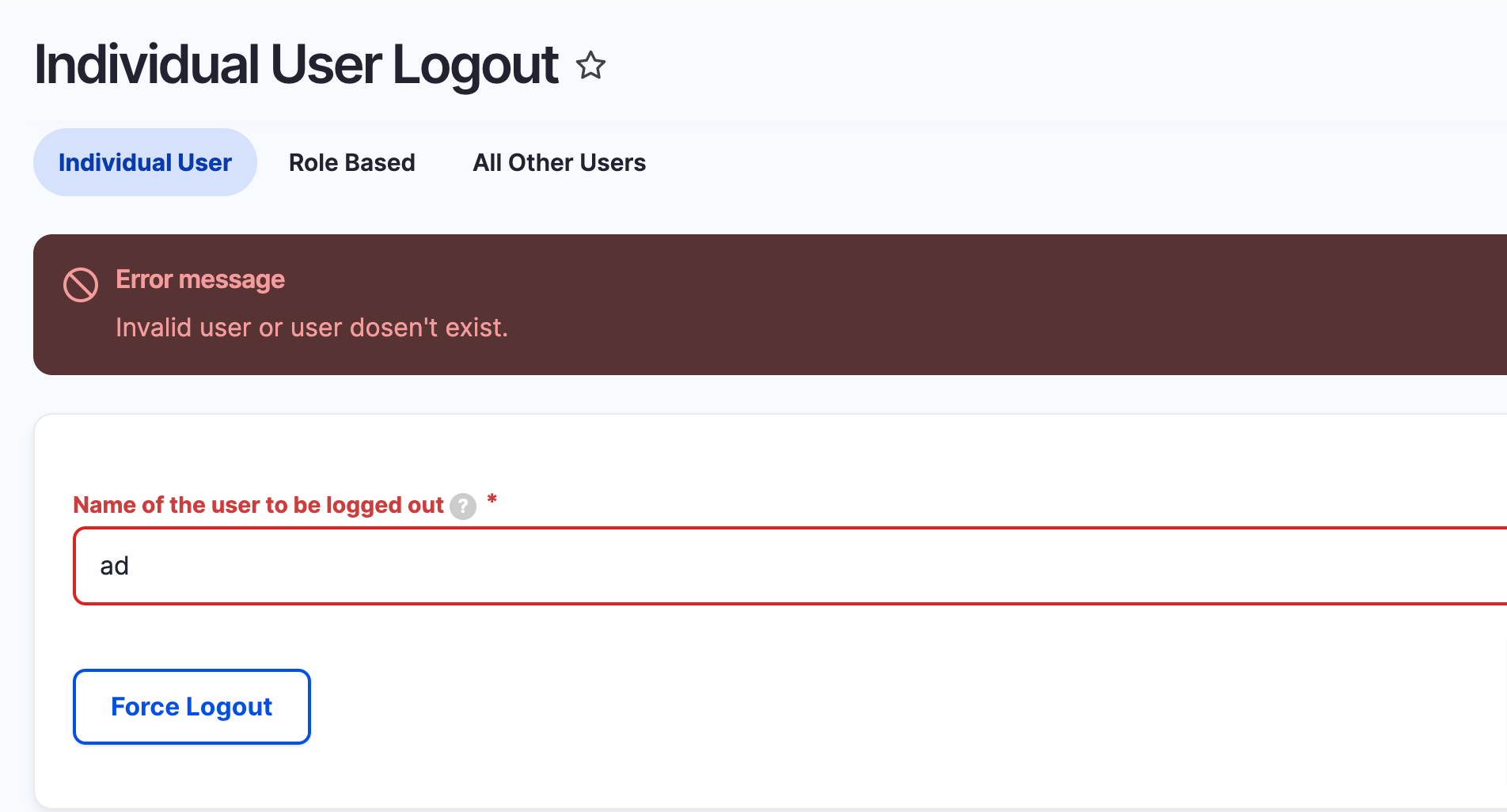This screenshot has width=1507, height=812.
Task: Add page to shortcuts via star icon
Action: 590,66
